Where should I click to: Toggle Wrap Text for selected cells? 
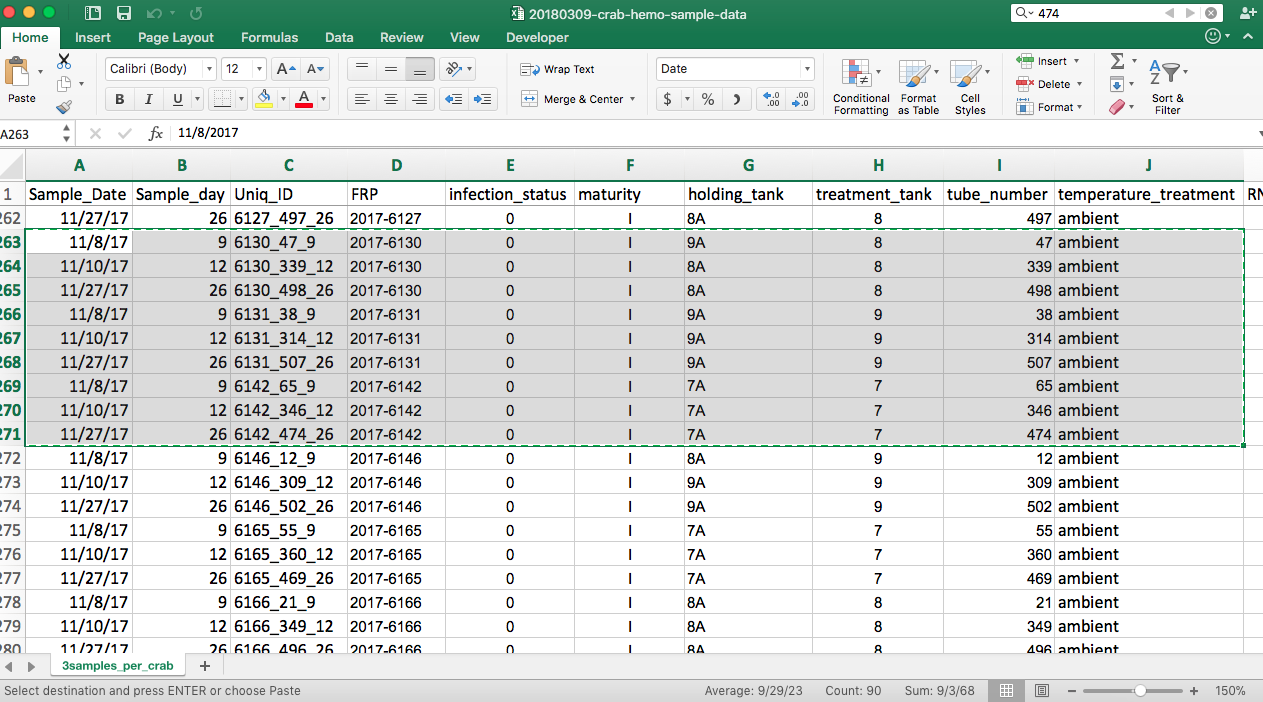tap(558, 69)
